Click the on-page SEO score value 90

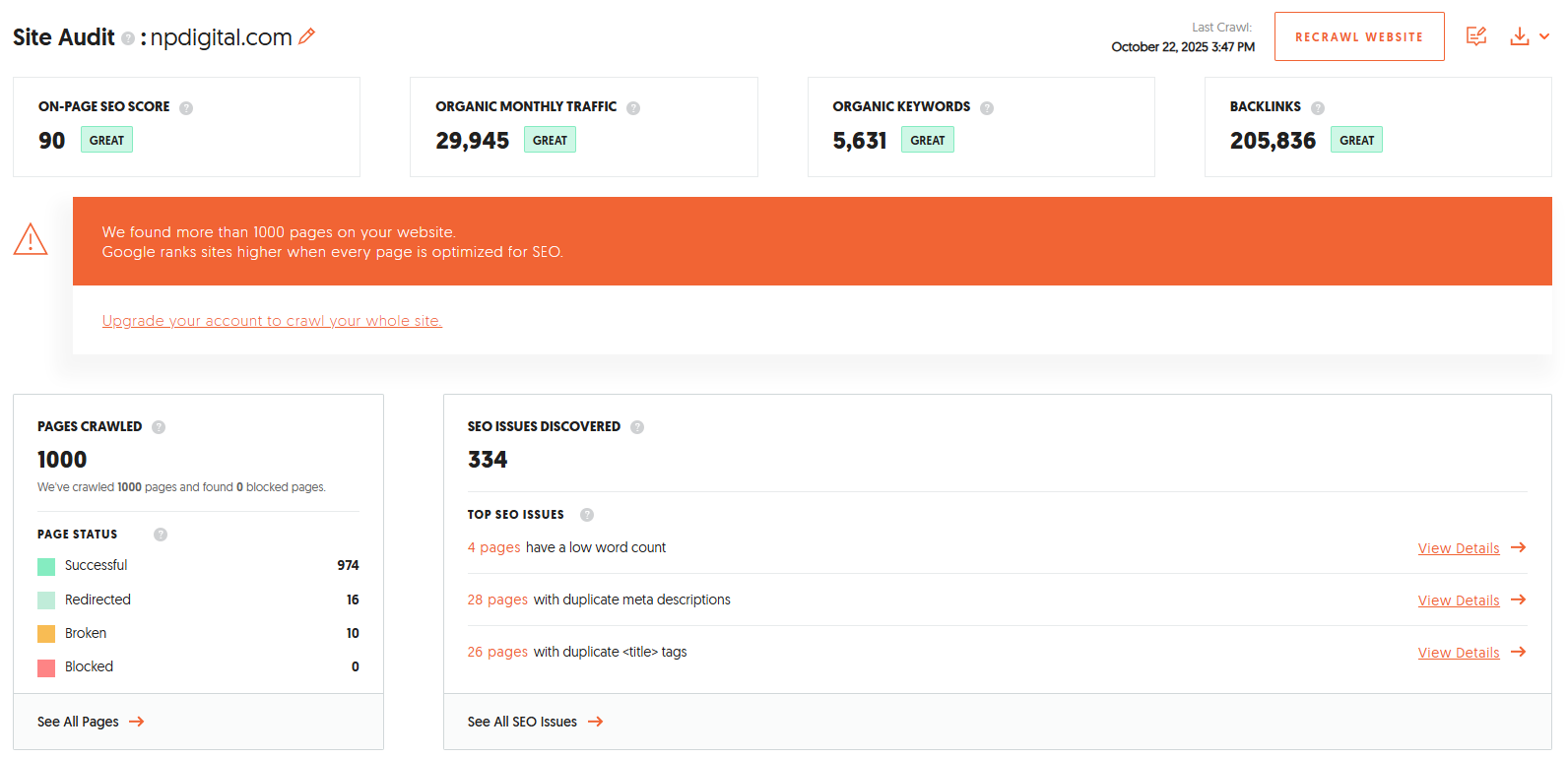tap(52, 141)
